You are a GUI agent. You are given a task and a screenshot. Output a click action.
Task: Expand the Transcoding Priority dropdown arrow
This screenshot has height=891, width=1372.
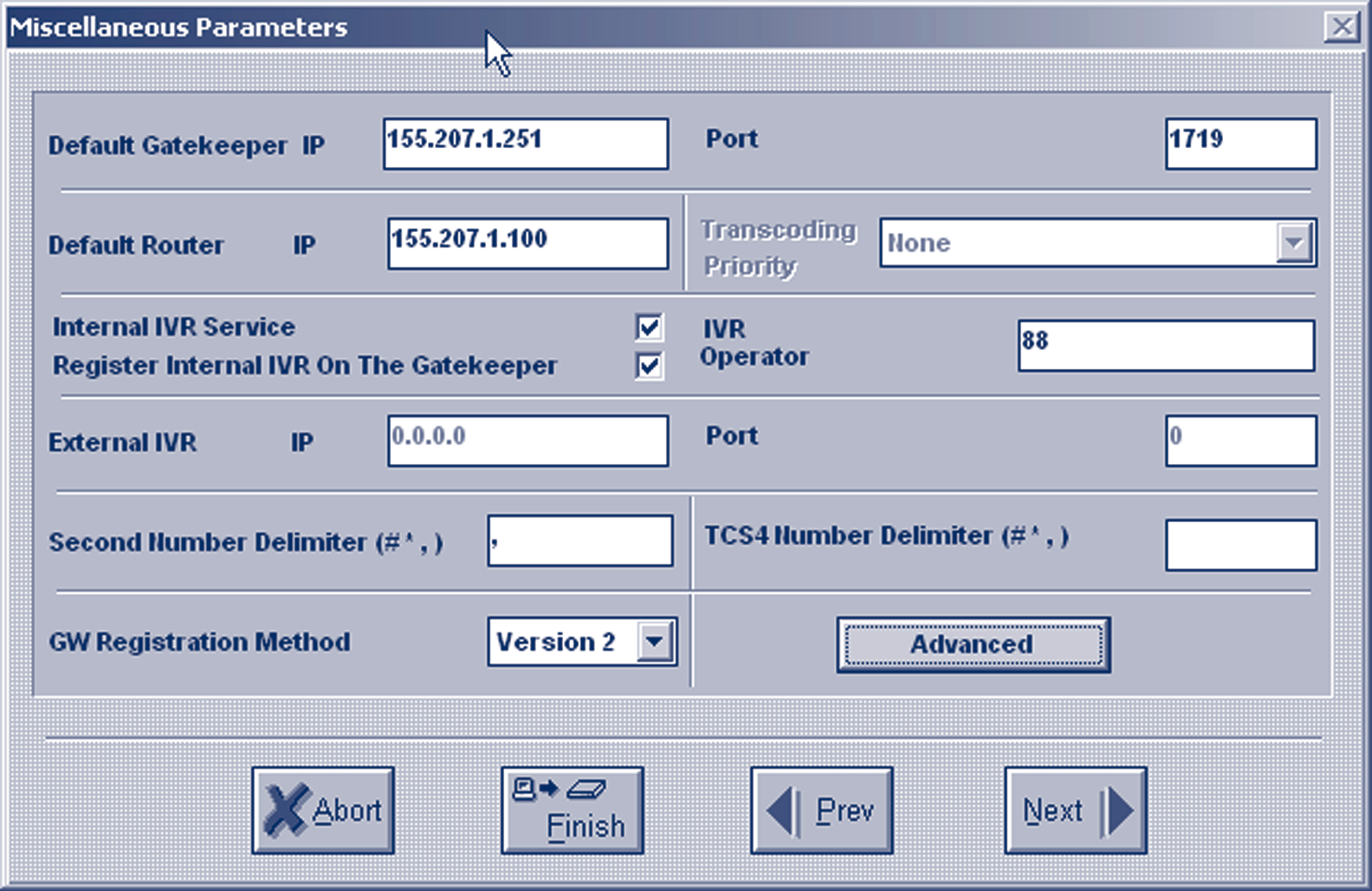point(1294,242)
